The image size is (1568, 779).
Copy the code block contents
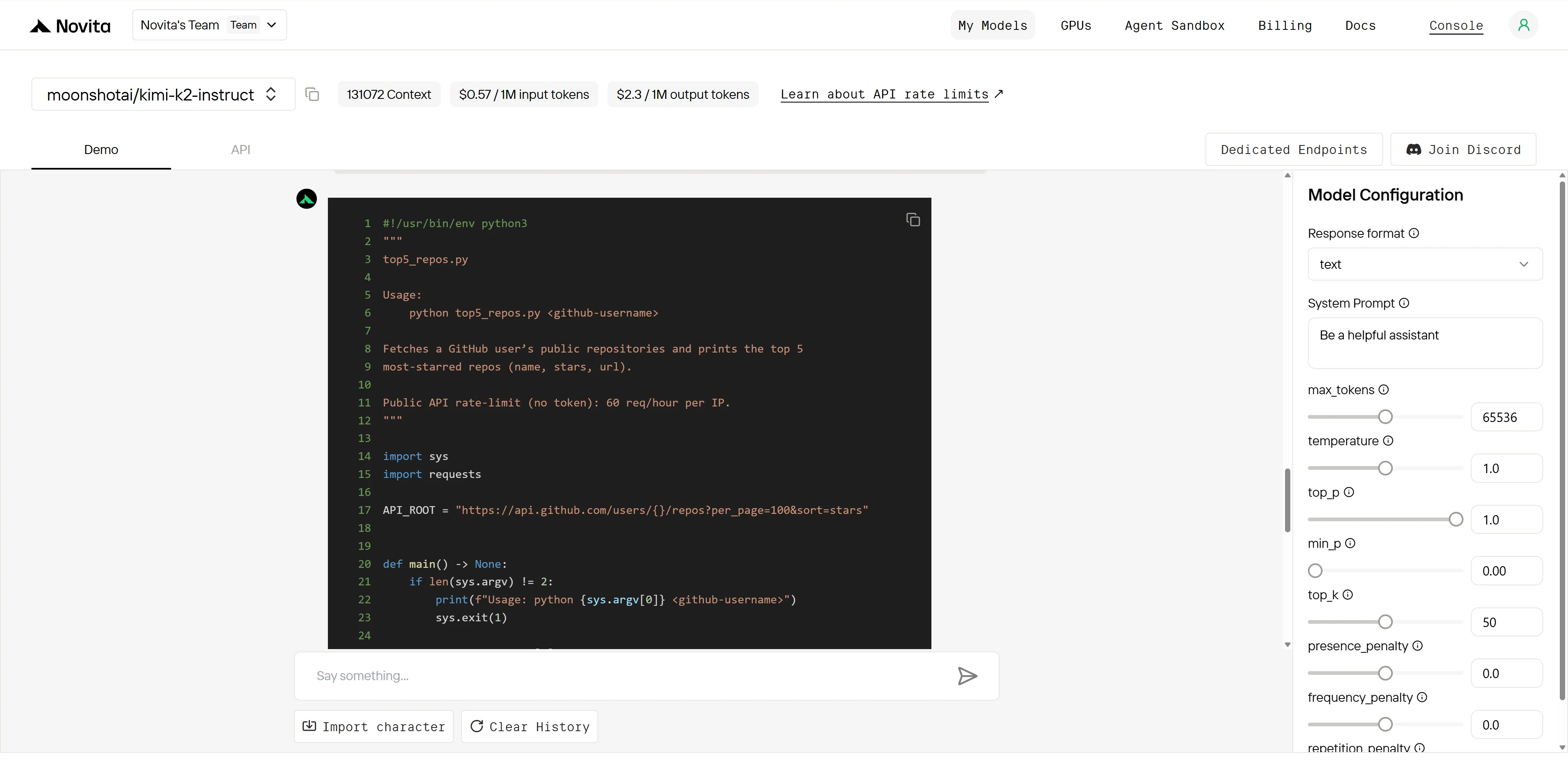point(913,220)
